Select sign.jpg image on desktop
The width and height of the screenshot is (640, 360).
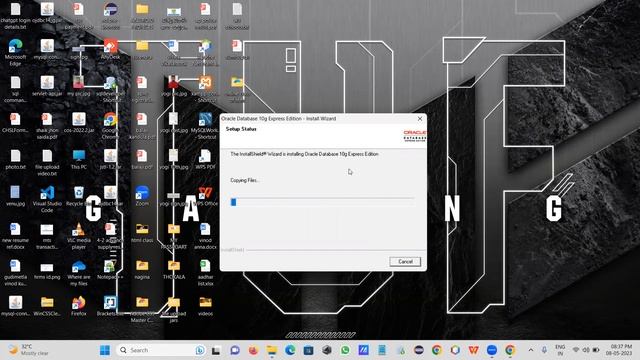pyautogui.click(x=79, y=50)
